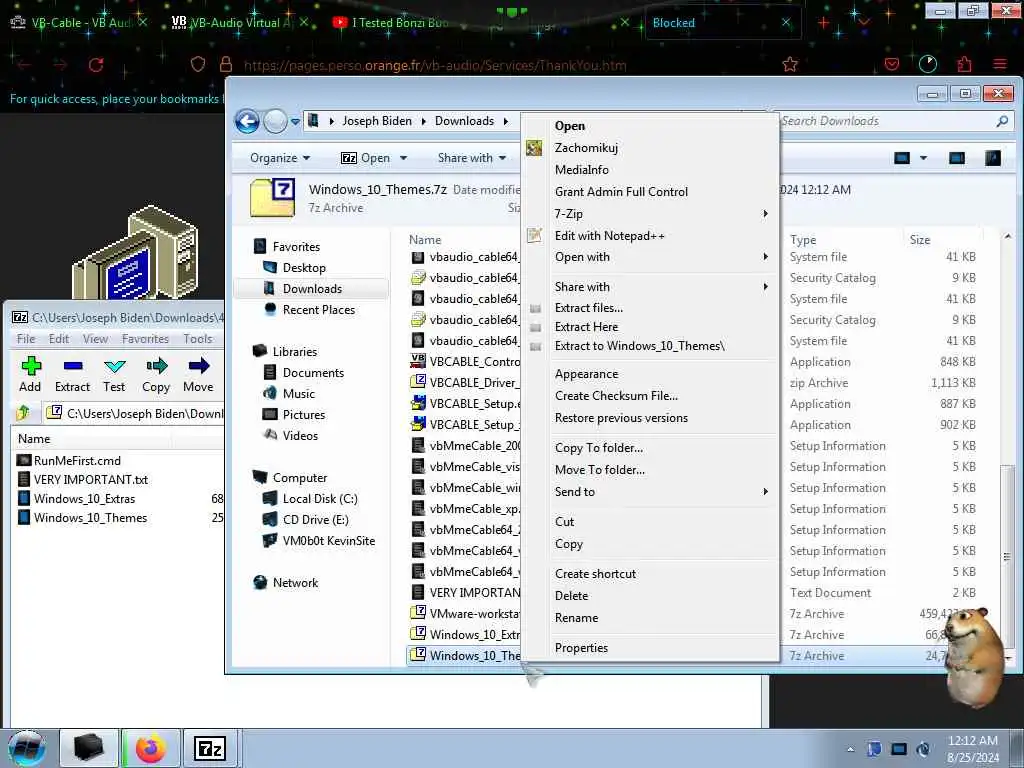Open CD Drive (E:) in sidebar
Screen dimensions: 1024x768
point(315,520)
